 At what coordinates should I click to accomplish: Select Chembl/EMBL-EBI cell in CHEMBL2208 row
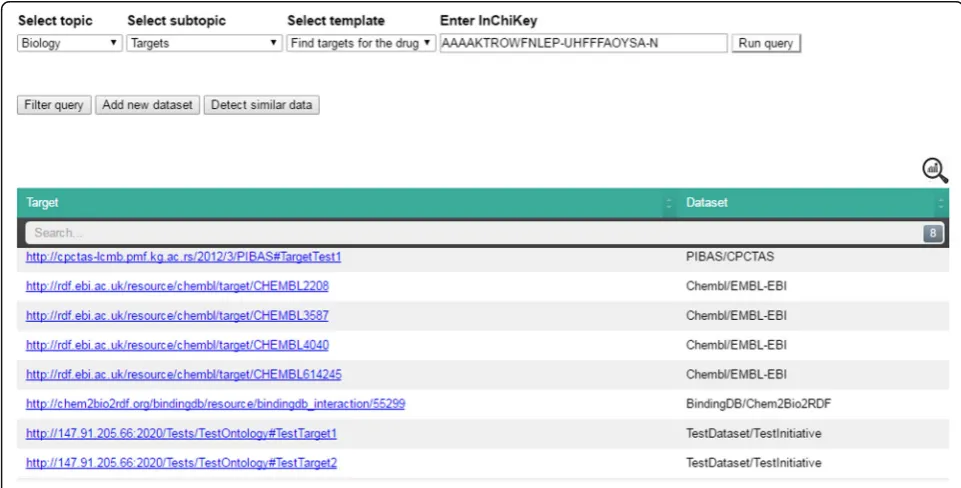click(736, 286)
